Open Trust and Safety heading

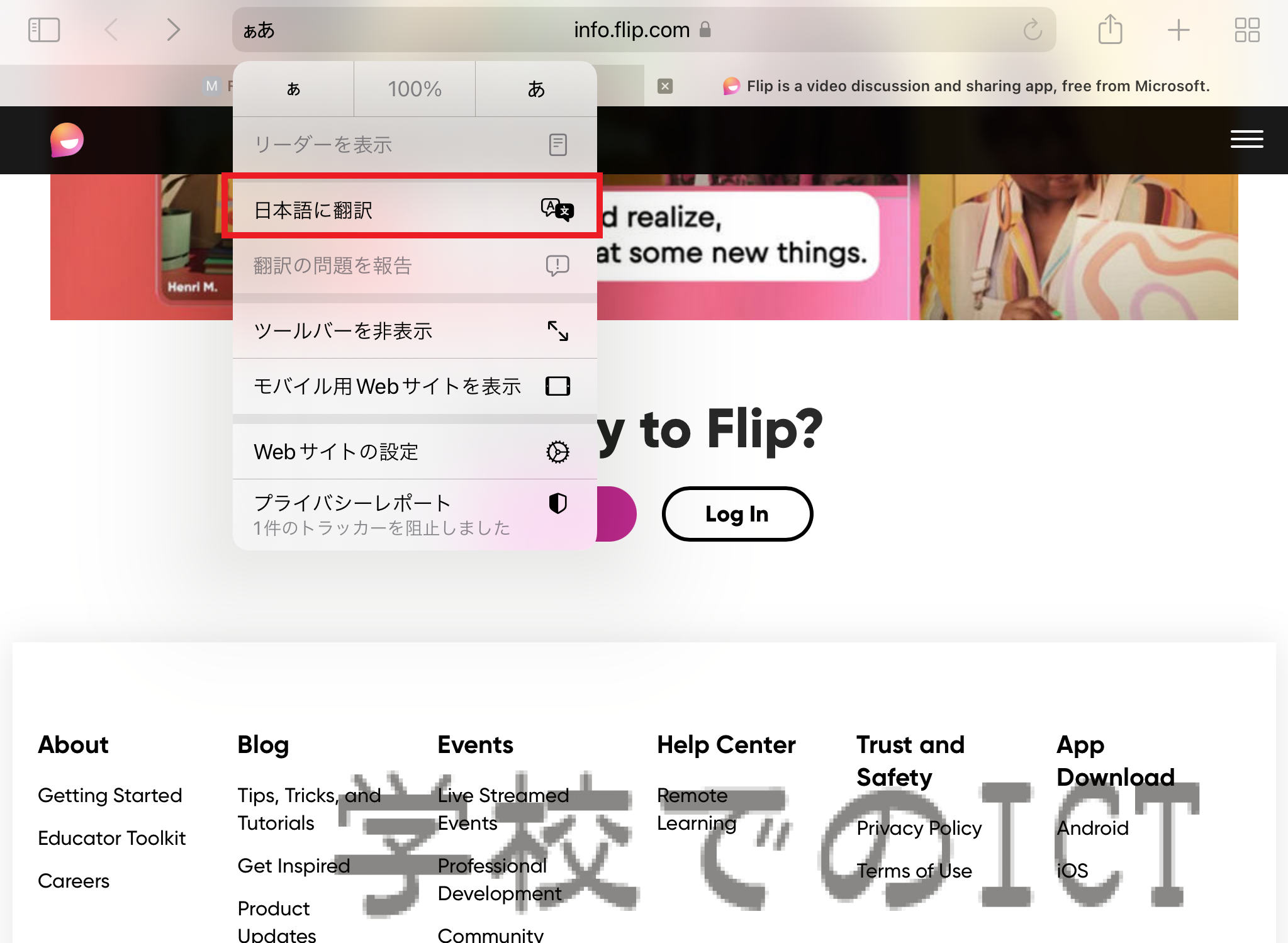910,761
